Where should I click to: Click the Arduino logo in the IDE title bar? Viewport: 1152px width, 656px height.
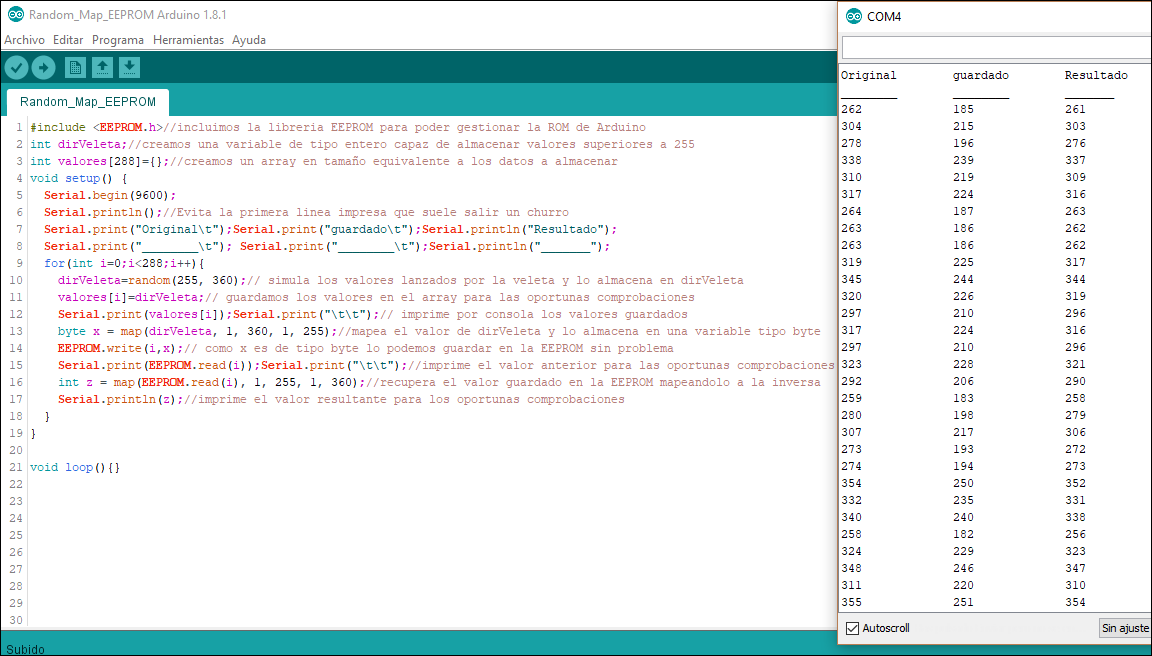coord(14,15)
